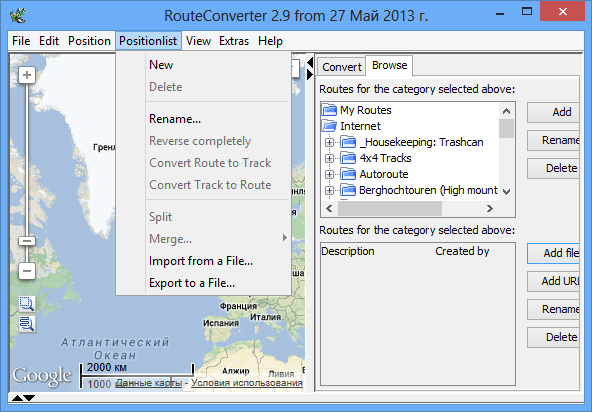Click the Add category button
Screen dimensions: 592x412
tap(553, 112)
